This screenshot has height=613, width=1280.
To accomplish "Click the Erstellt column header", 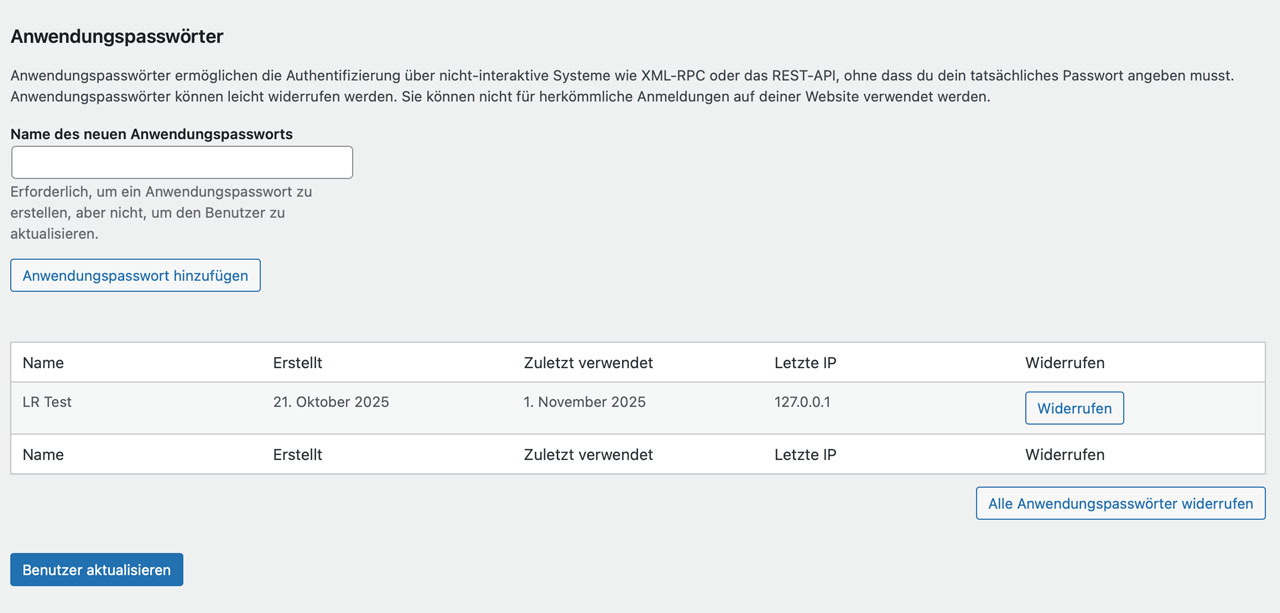I will click(x=297, y=362).
